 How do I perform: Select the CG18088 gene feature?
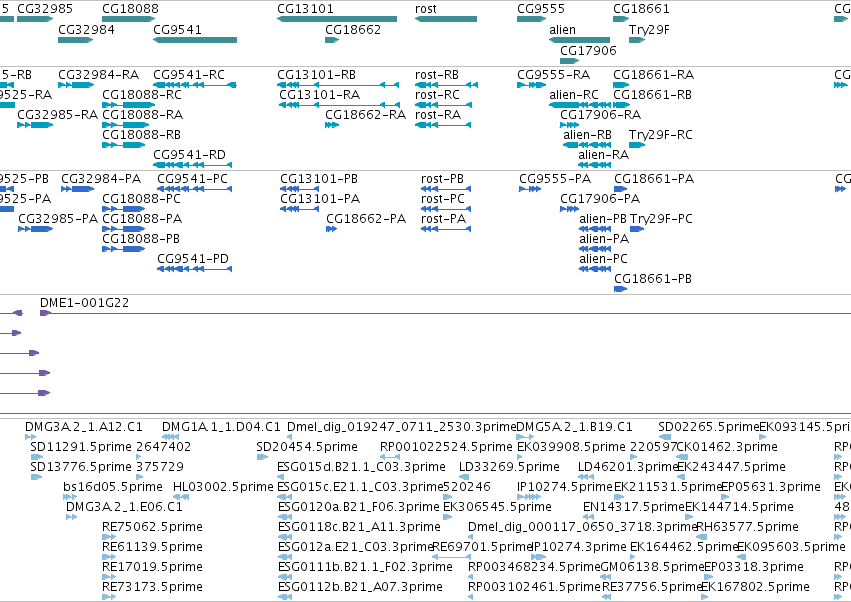[x=129, y=19]
